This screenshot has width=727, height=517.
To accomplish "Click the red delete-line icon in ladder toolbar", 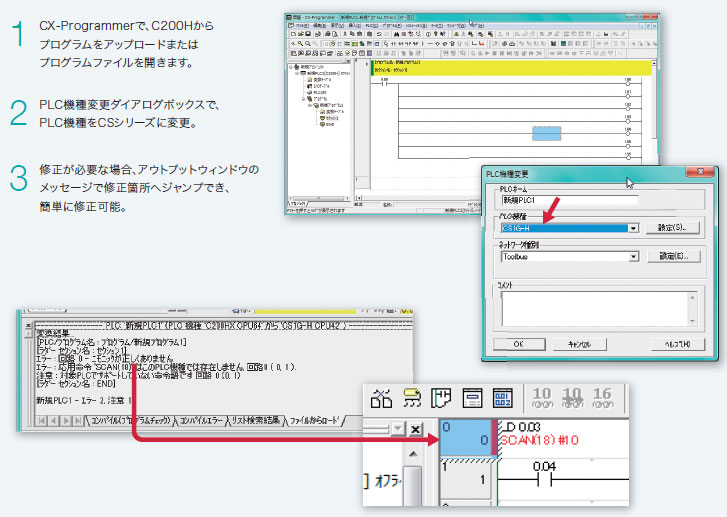I will 482,44.
